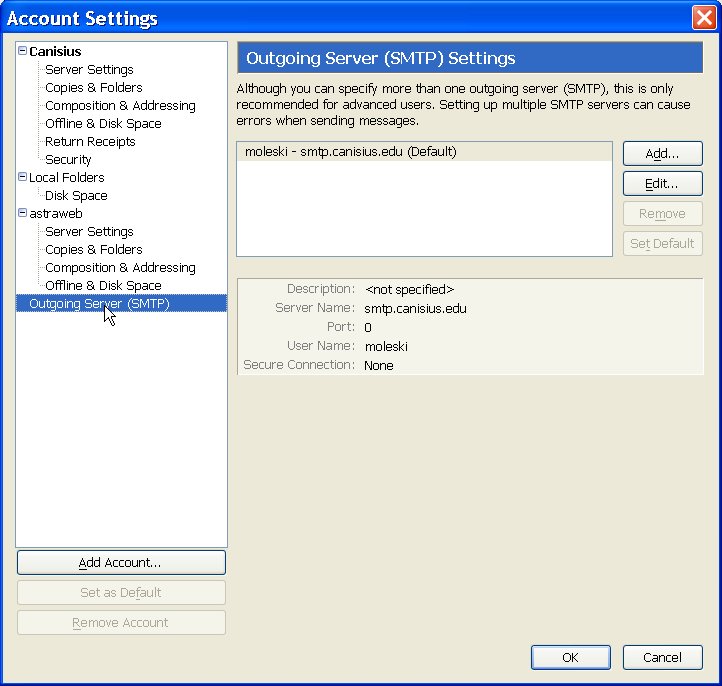The width and height of the screenshot is (722, 686).
Task: Select Security under Canisius
Action: click(x=68, y=159)
